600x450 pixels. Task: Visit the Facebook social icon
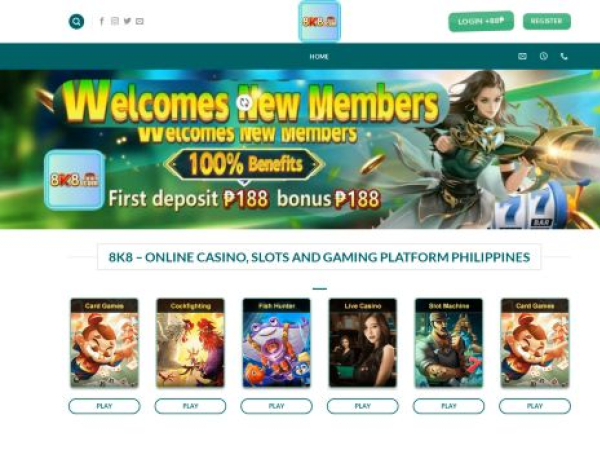tap(101, 21)
